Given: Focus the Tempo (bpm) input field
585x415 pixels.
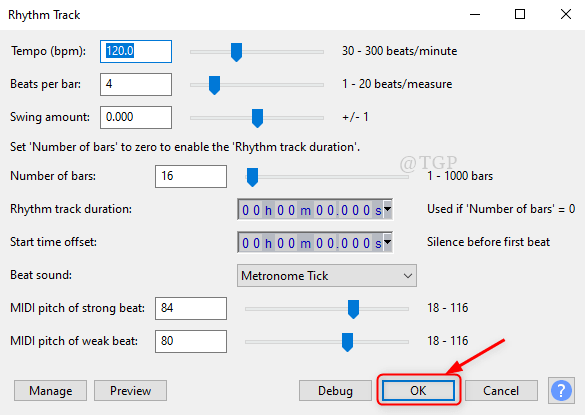Looking at the screenshot, I should (136, 51).
